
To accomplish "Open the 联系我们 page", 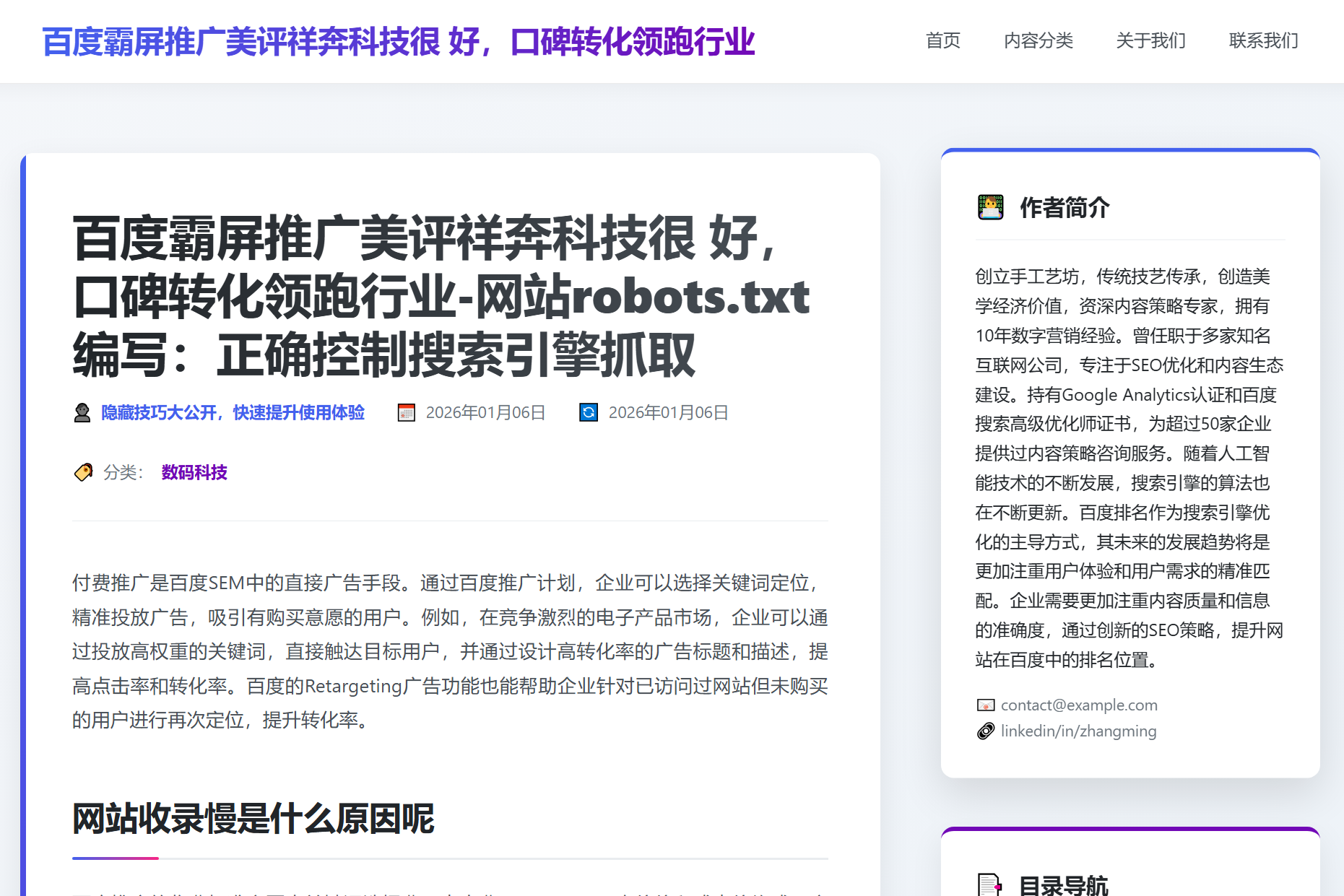I will click(1262, 41).
